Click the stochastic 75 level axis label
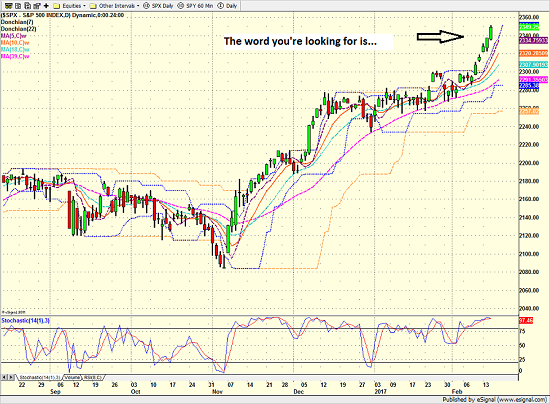Image resolution: width=550 pixels, height=404 pixels. click(522, 331)
